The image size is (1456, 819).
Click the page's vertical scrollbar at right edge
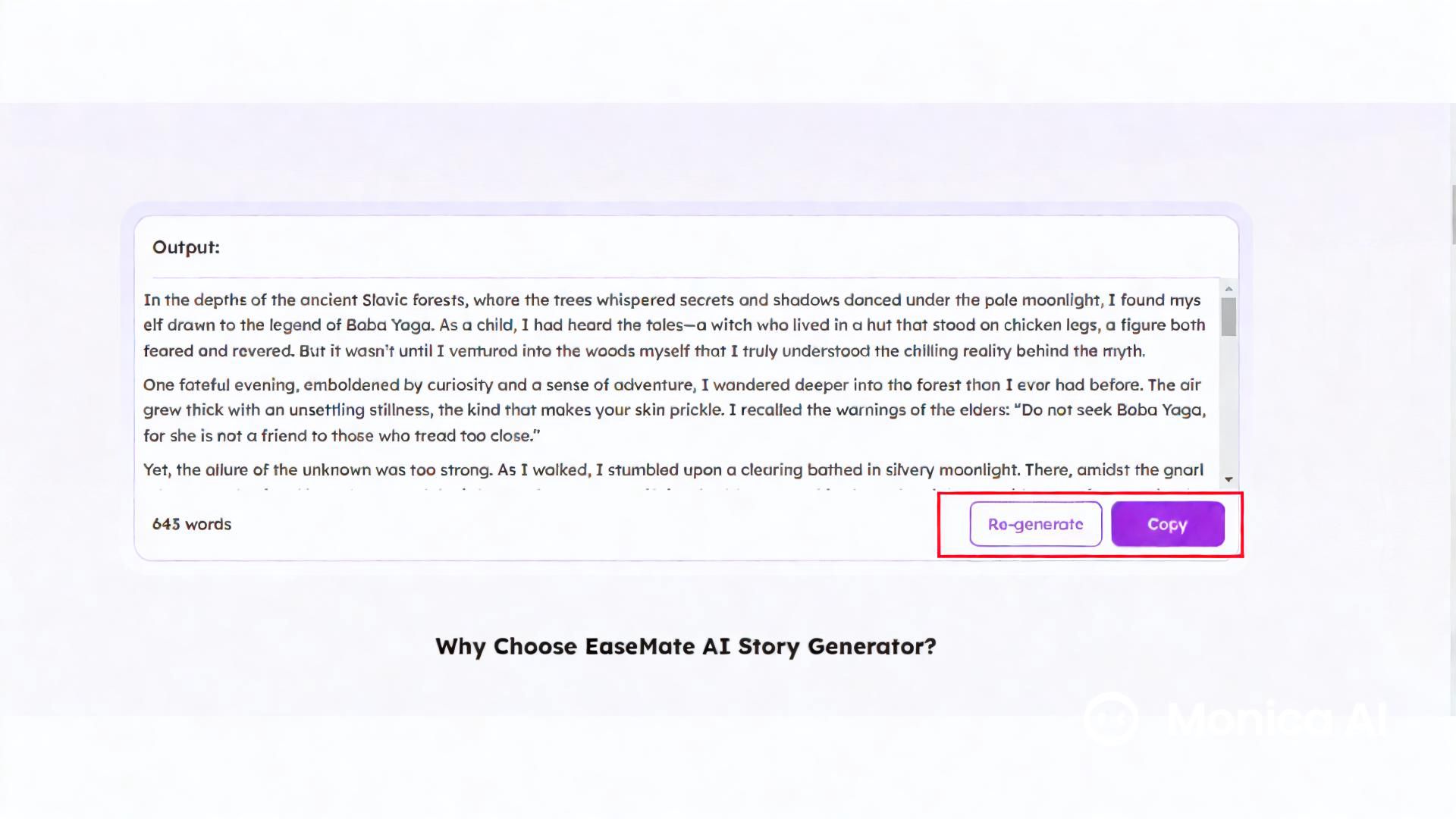point(1453,215)
